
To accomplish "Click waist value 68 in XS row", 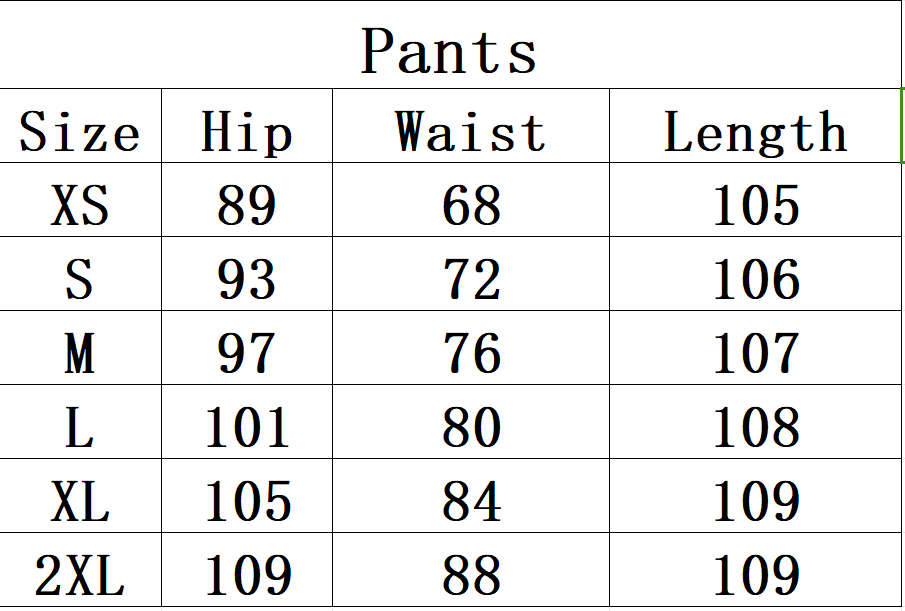I will click(x=471, y=205).
